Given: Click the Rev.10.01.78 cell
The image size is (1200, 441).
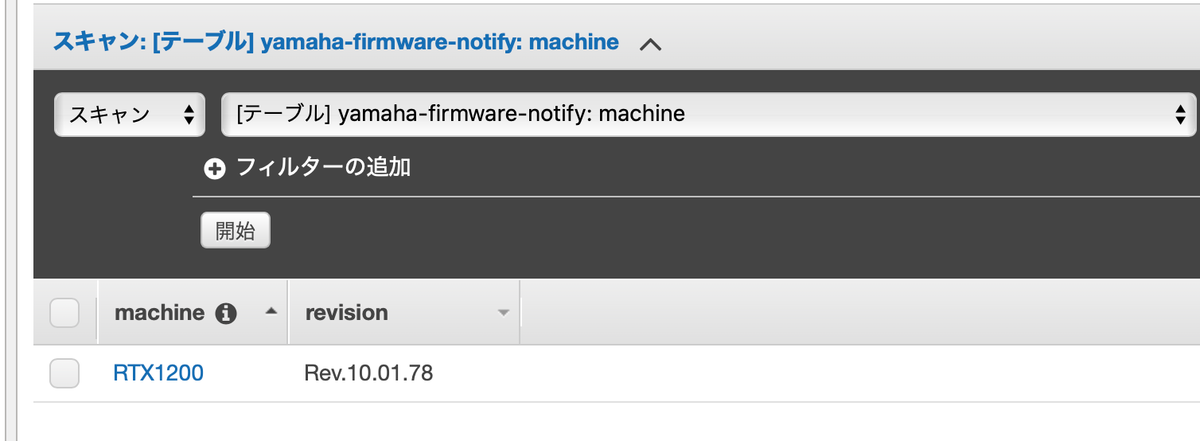Looking at the screenshot, I should pyautogui.click(x=369, y=374).
